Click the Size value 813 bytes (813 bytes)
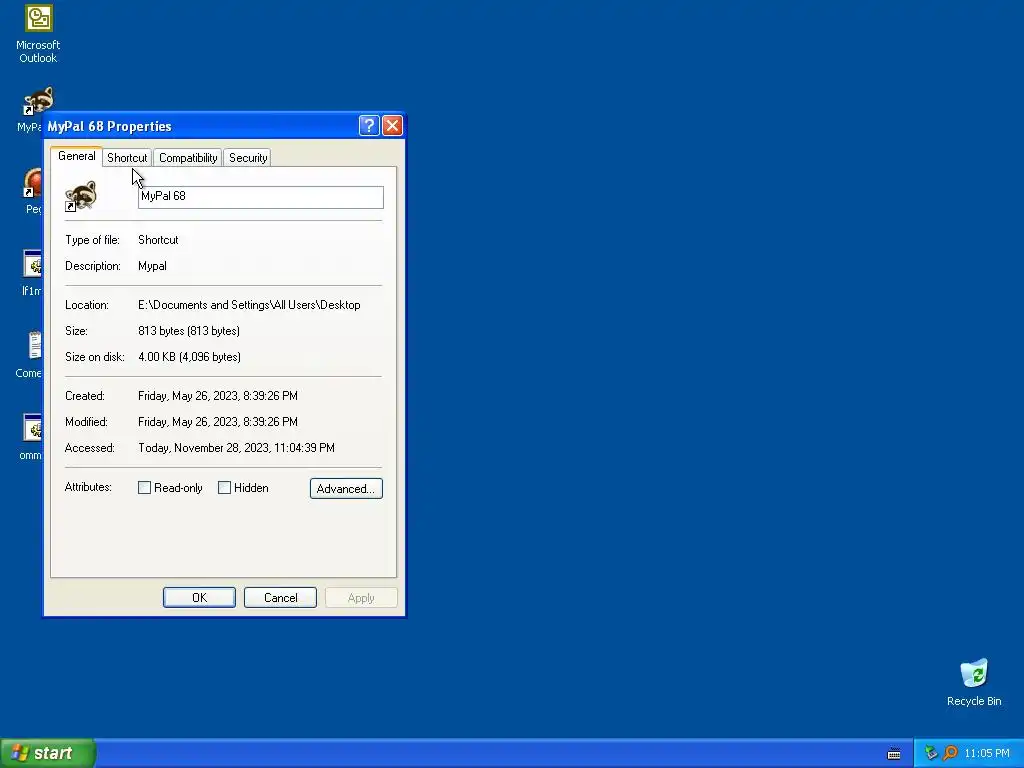 click(x=189, y=331)
